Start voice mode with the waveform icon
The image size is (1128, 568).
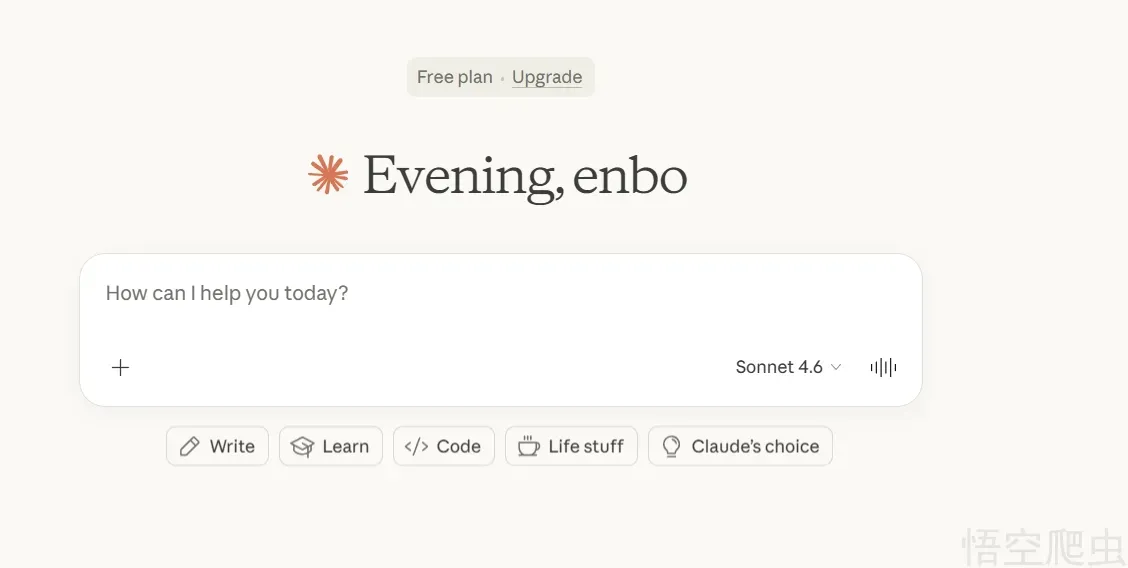(883, 367)
